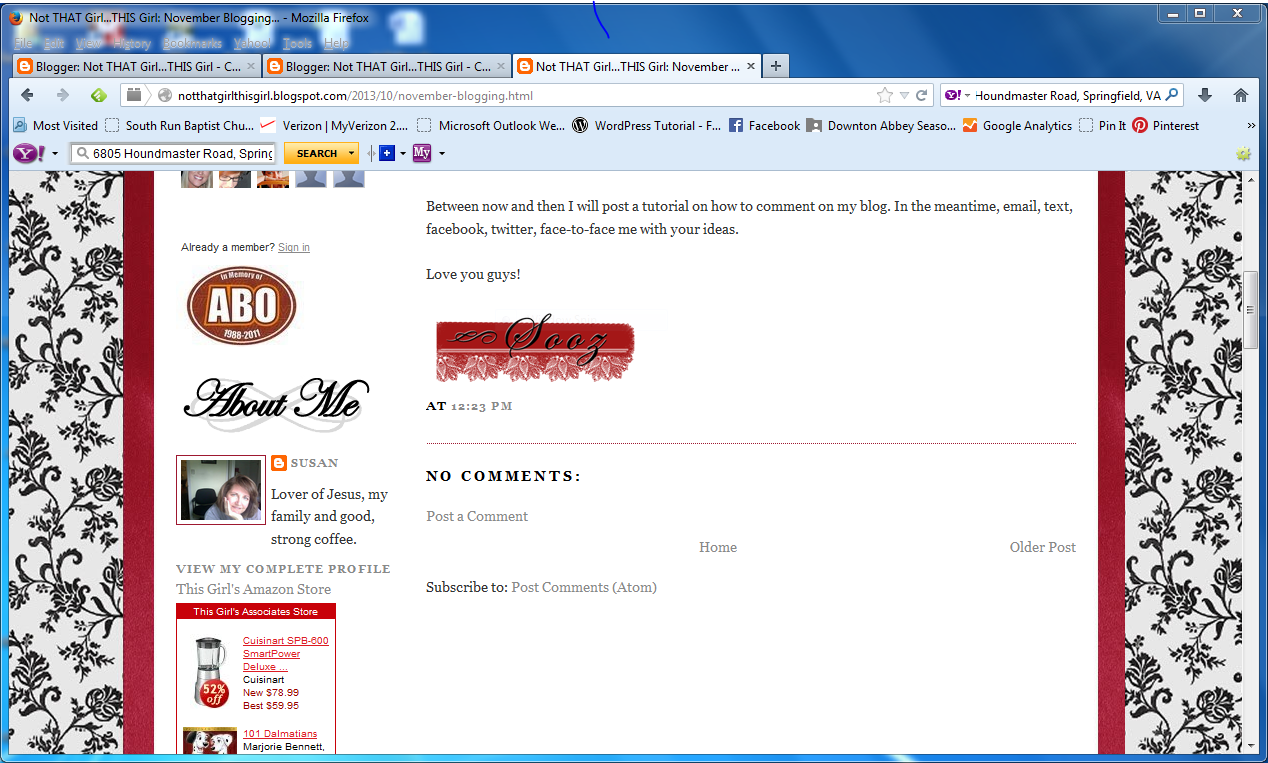The image size is (1268, 763).
Task: Click the Older Post link
Action: click(x=1042, y=547)
